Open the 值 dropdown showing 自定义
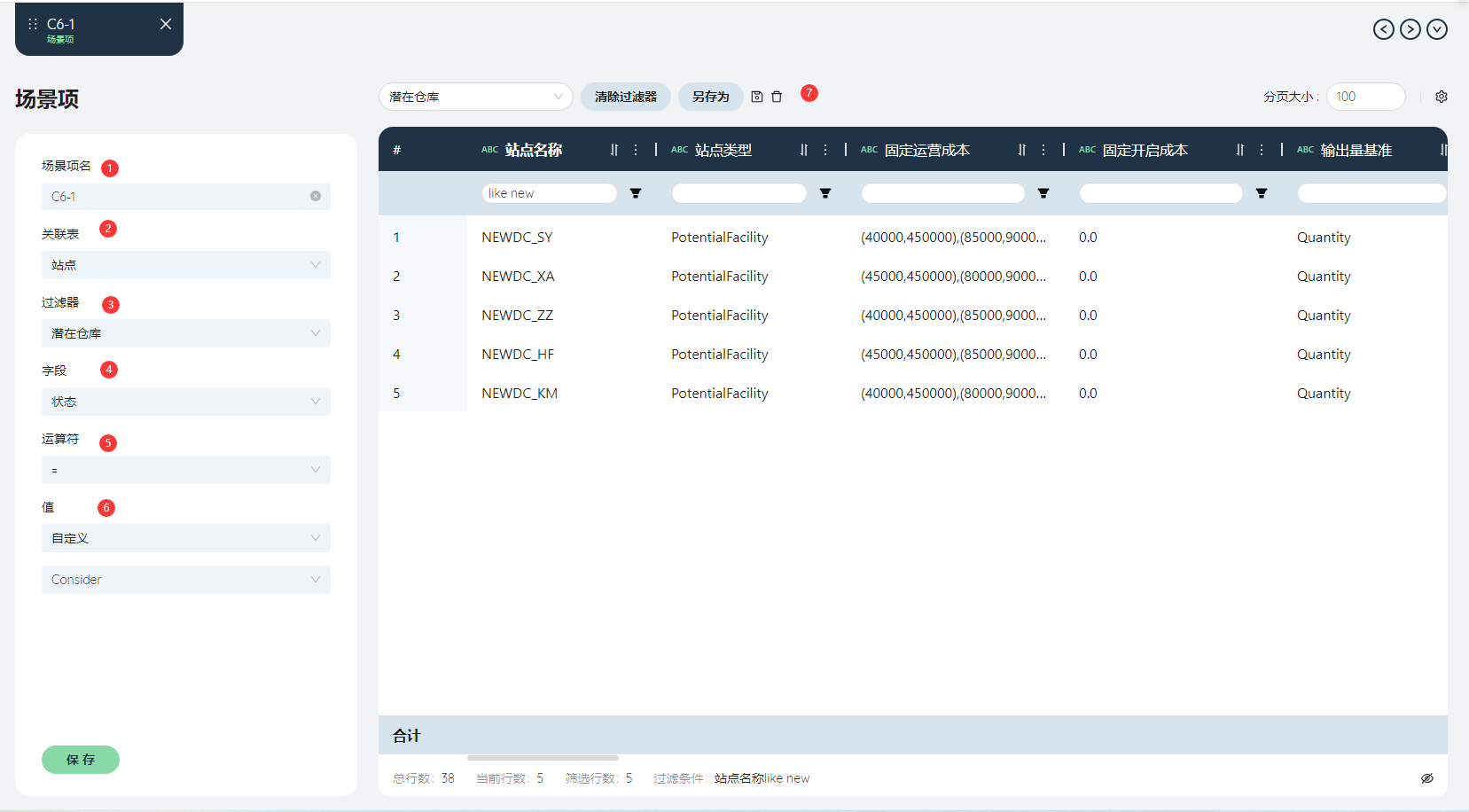This screenshot has width=1469, height=812. point(186,538)
